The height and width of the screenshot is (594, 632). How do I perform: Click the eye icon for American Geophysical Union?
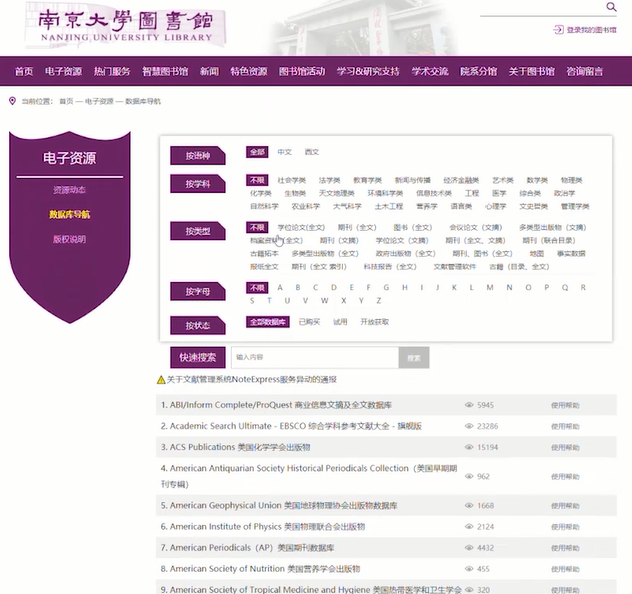(x=468, y=506)
